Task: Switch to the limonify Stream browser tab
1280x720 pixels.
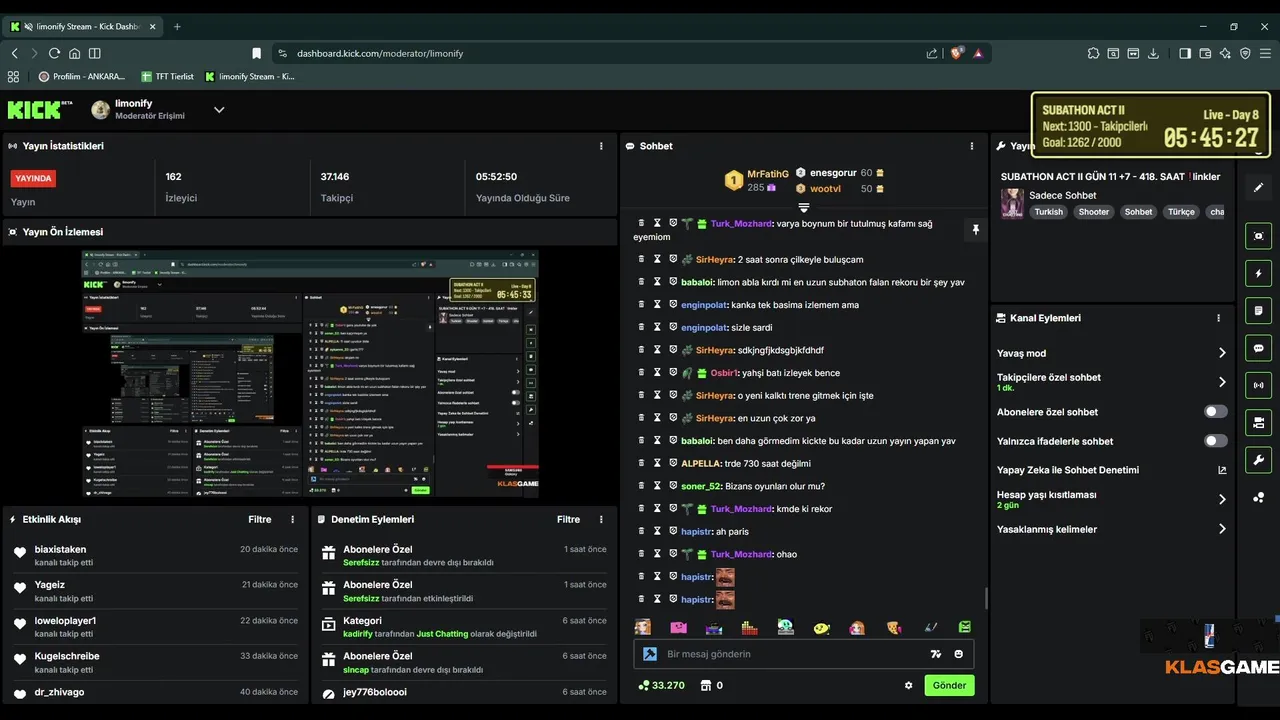Action: click(x=82, y=26)
